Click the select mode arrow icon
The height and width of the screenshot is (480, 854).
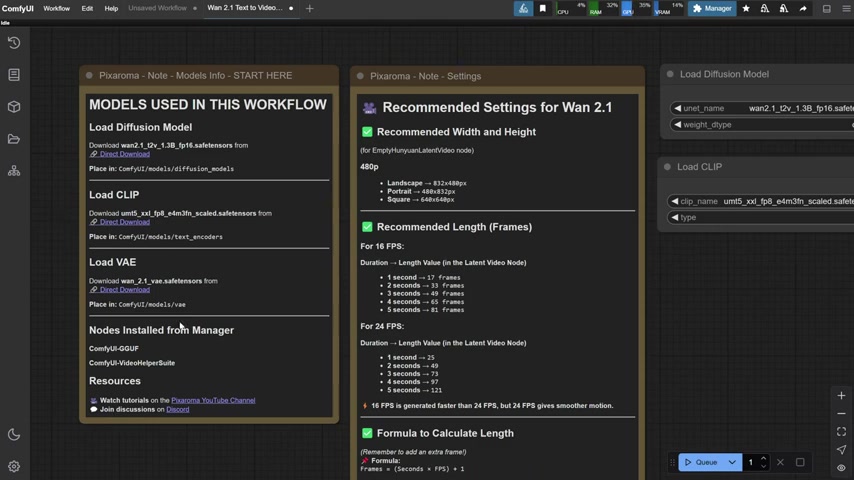pos(841,449)
